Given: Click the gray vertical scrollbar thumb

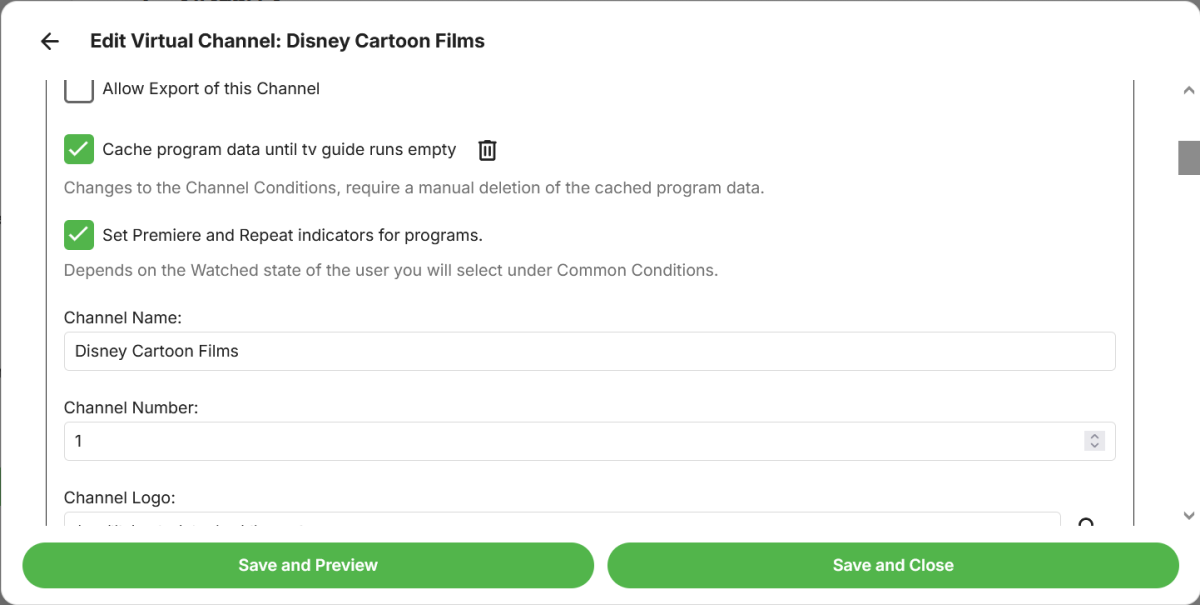Looking at the screenshot, I should tap(1188, 158).
